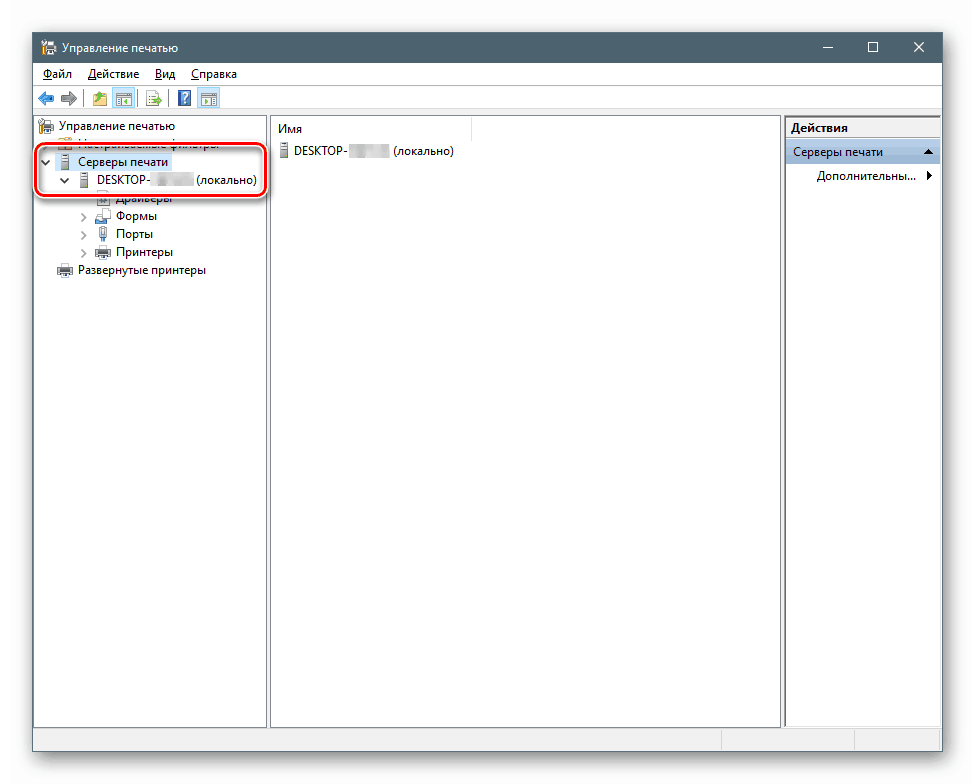Collapse the DESKTOP (локально) tree node
The image size is (975, 784).
(x=65, y=180)
